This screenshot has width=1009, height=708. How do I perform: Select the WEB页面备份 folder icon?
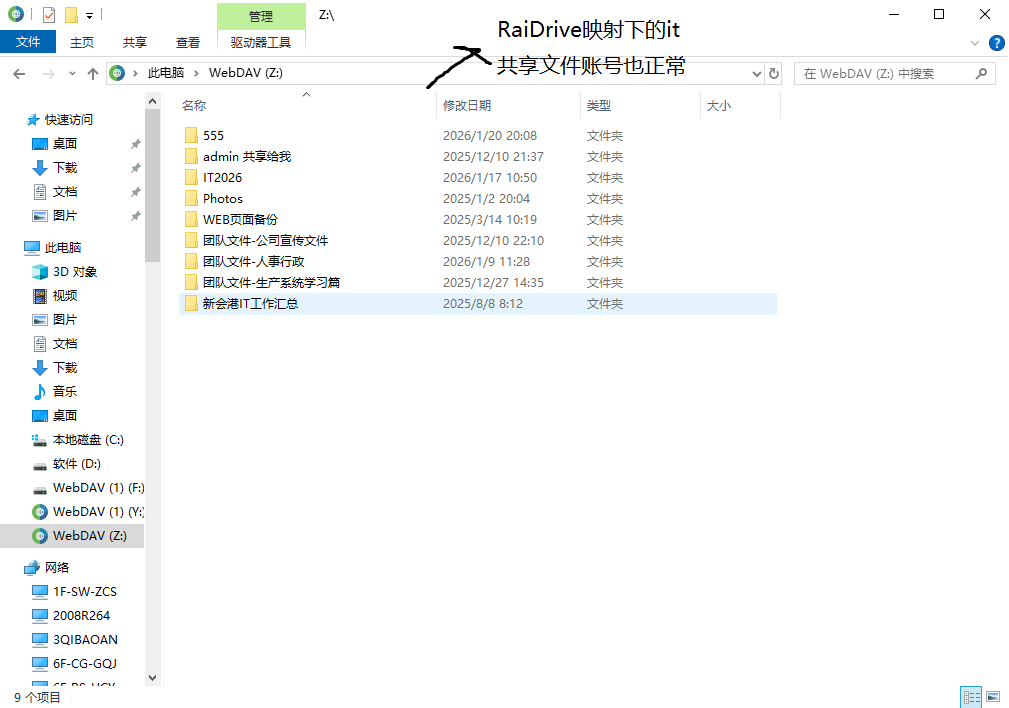(190, 219)
